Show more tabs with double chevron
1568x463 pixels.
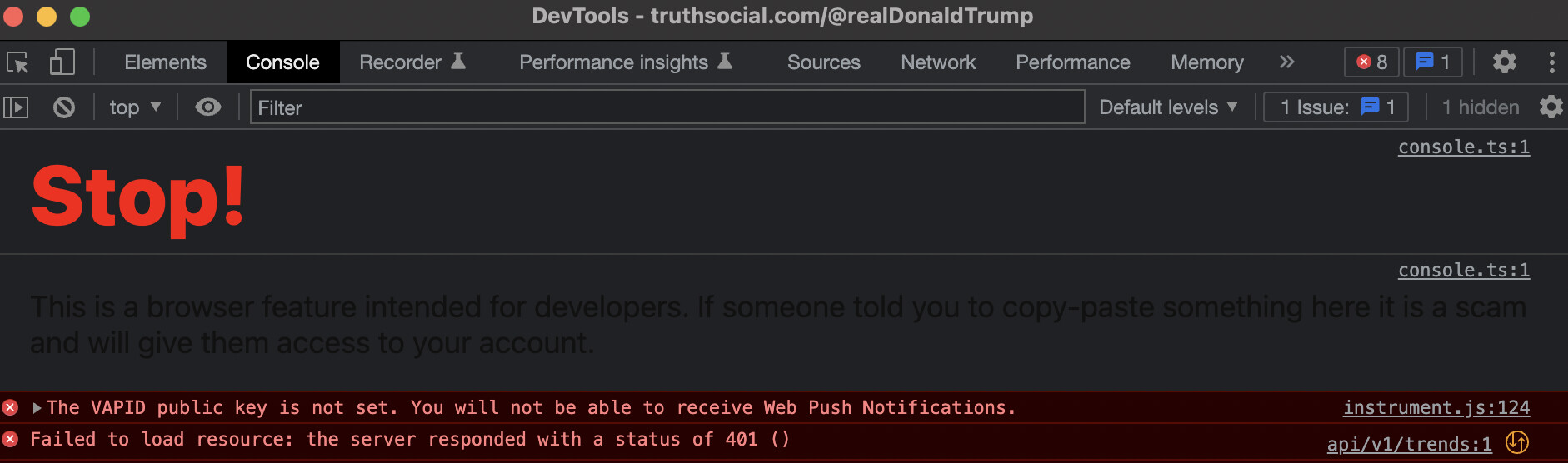point(1287,62)
